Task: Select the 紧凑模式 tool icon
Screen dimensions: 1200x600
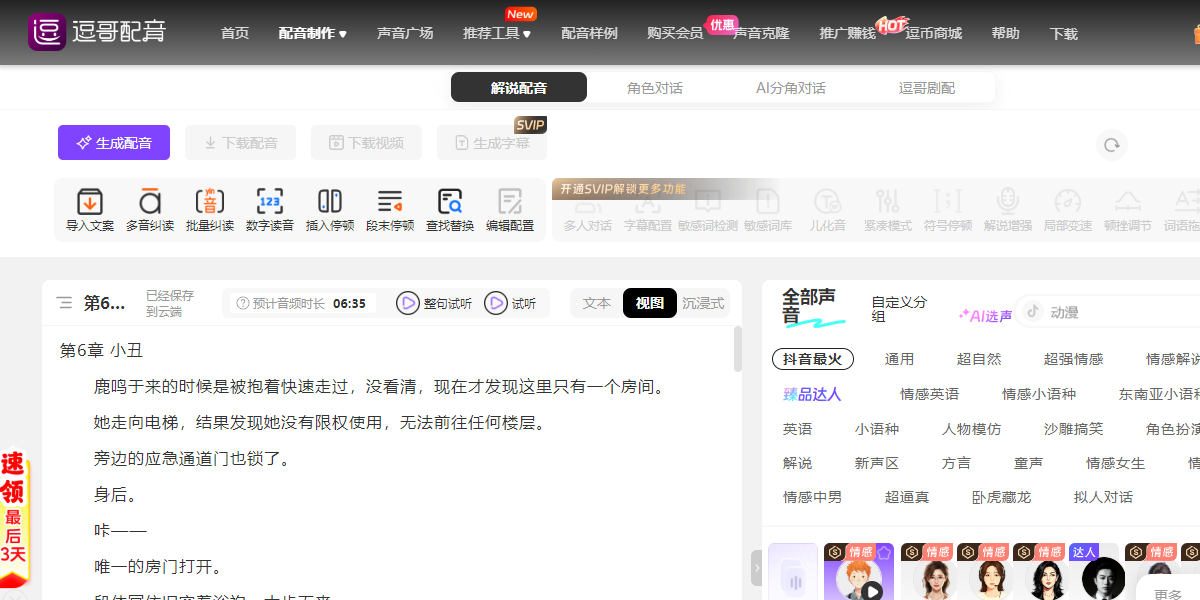Action: (x=888, y=203)
